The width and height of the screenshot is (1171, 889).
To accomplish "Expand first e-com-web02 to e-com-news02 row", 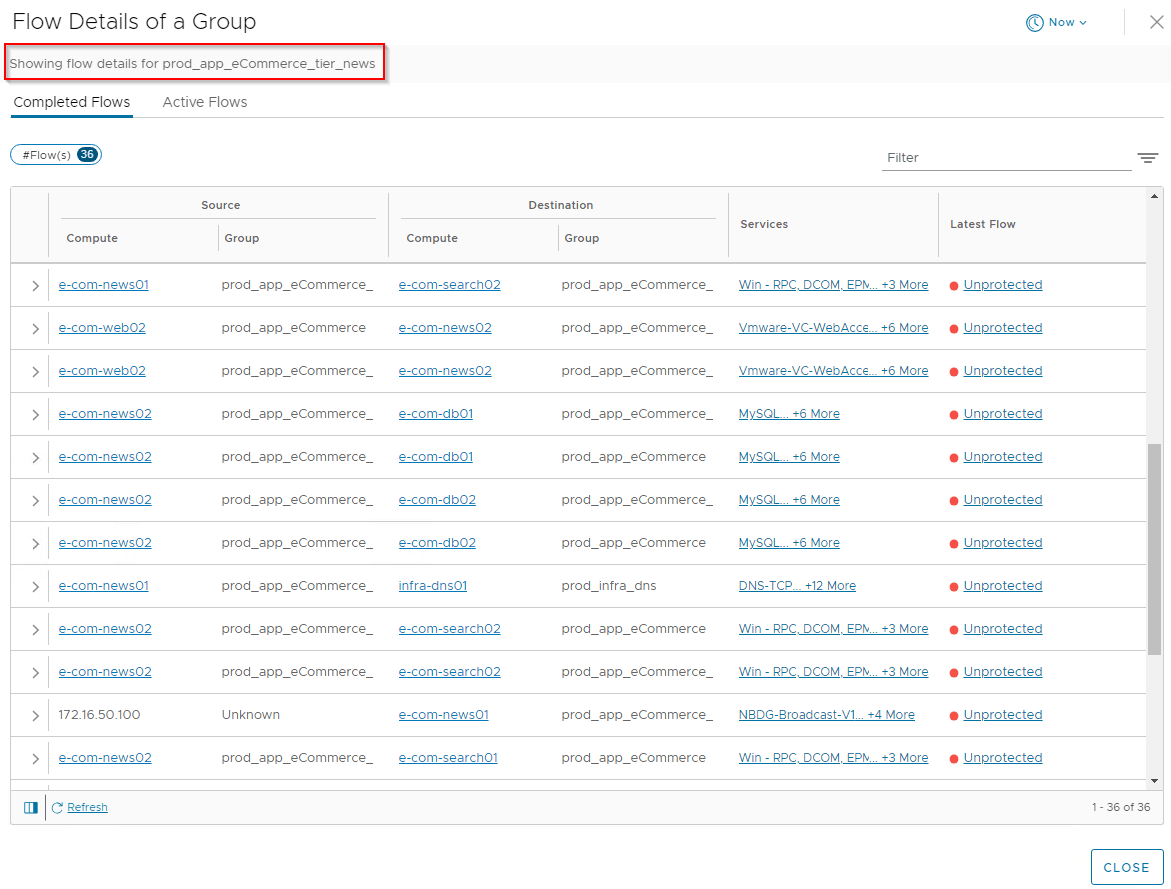I will point(35,329).
